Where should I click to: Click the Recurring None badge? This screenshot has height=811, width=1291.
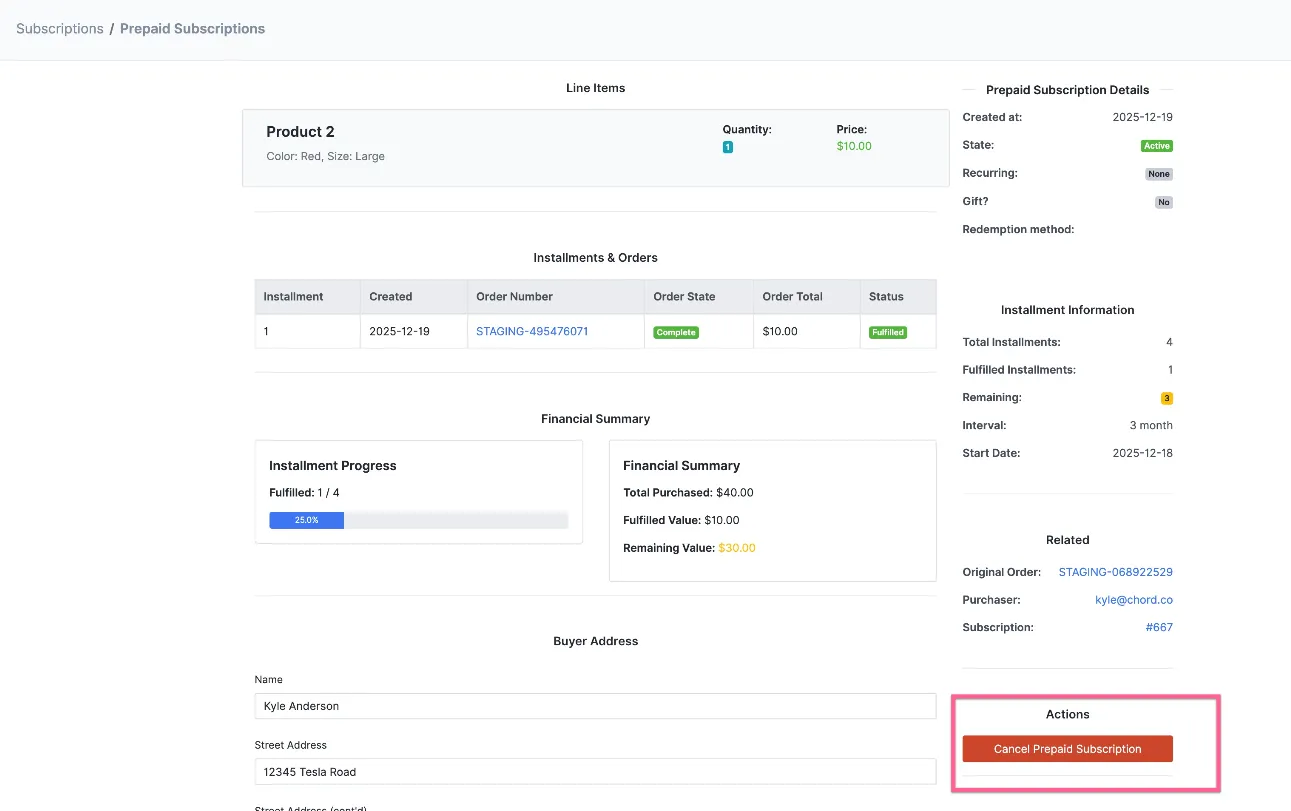(x=1159, y=174)
